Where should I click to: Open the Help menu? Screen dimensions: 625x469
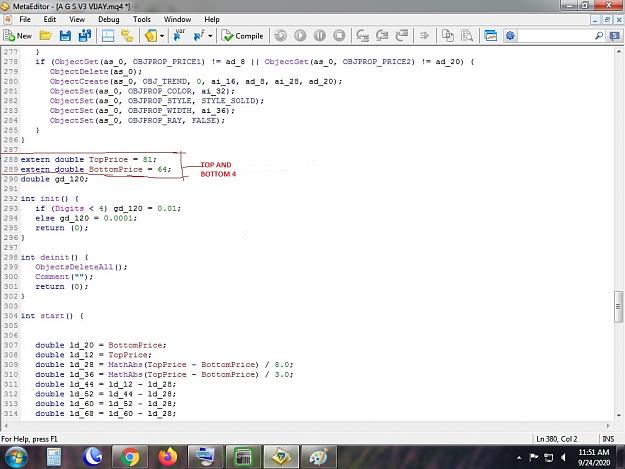(212, 19)
